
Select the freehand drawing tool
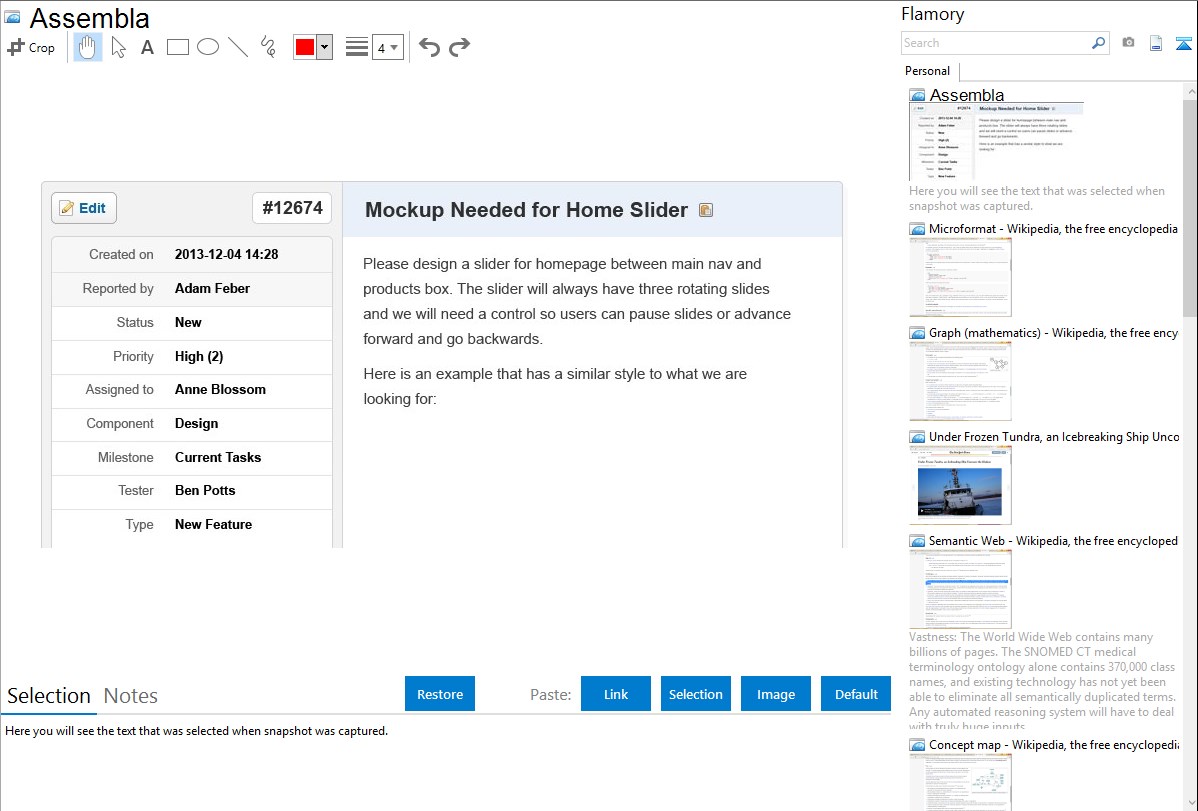coord(268,47)
